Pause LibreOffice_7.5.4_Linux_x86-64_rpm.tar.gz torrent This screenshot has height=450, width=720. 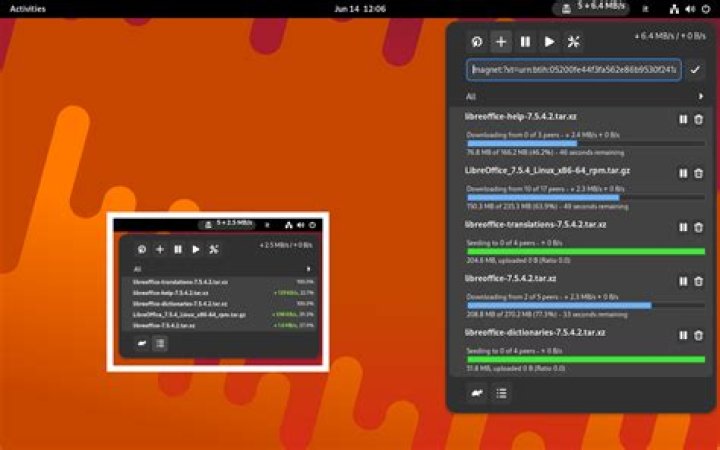tap(683, 173)
